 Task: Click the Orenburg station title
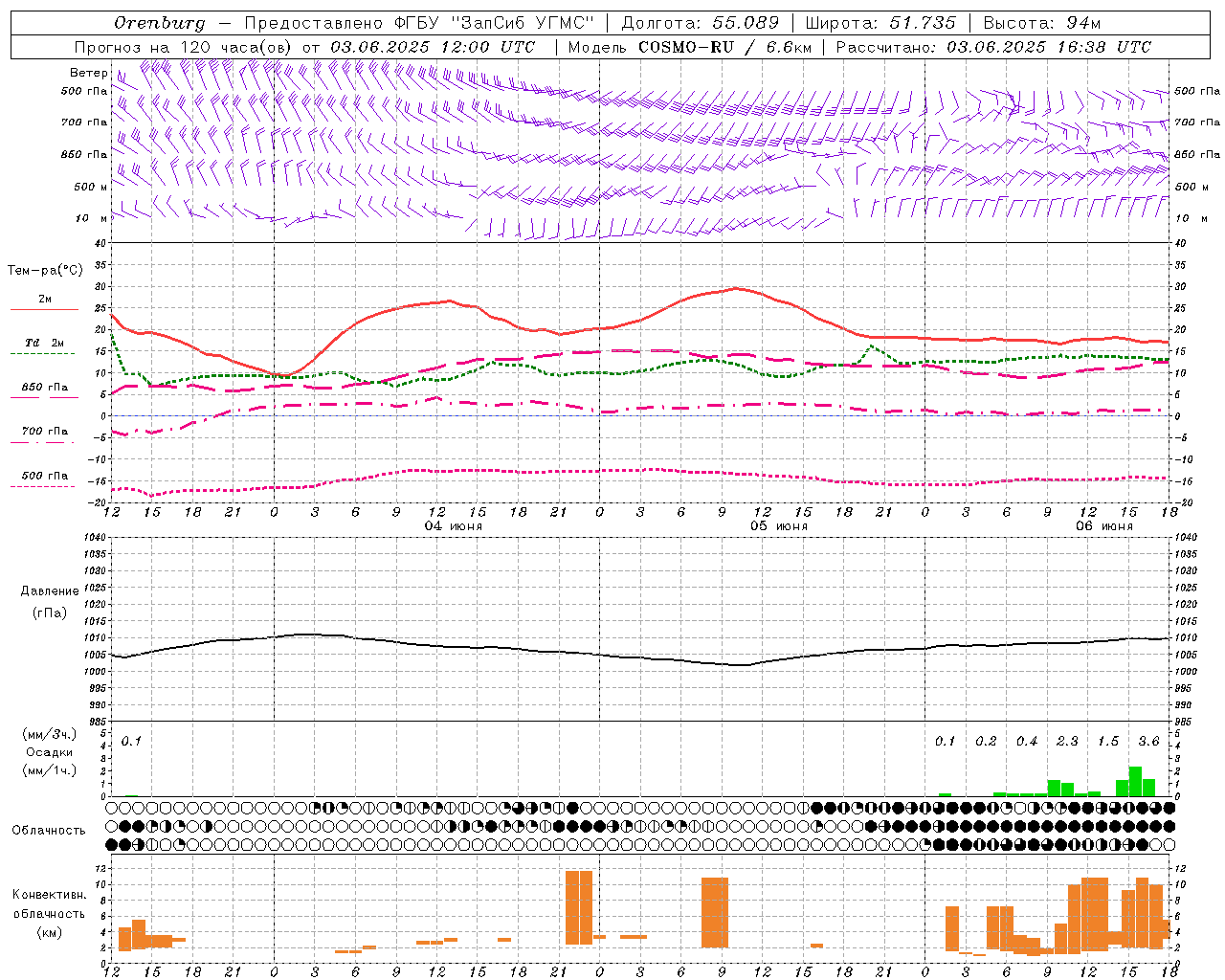pyautogui.click(x=160, y=23)
